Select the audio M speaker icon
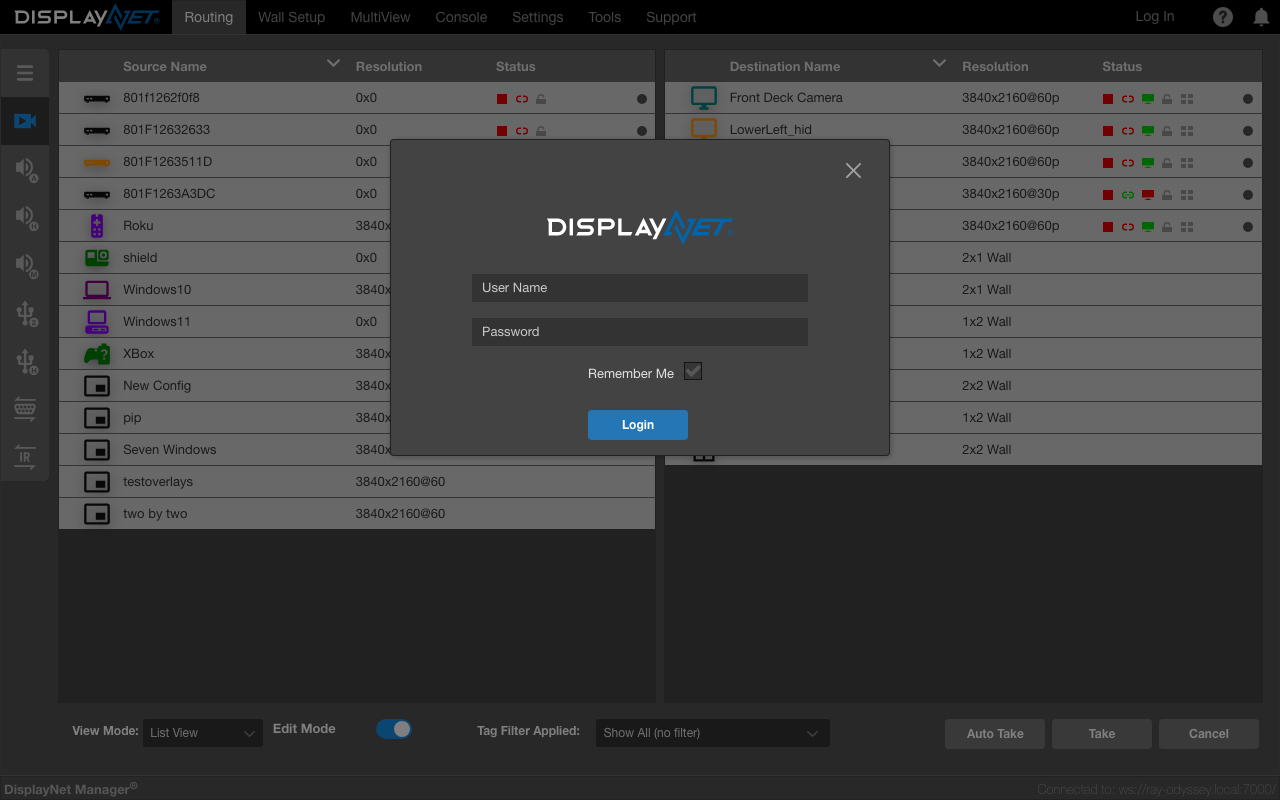Screen dimensions: 1280x800 [26, 265]
